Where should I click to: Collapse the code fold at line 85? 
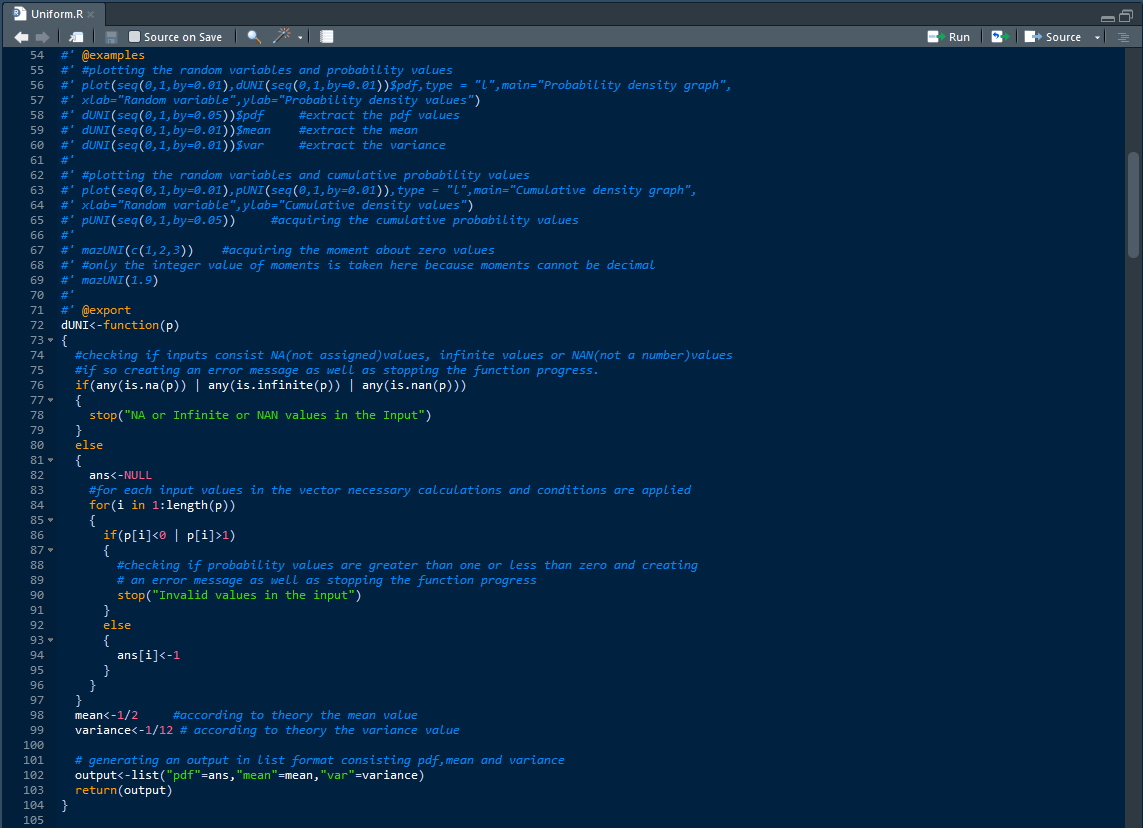pyautogui.click(x=50, y=520)
